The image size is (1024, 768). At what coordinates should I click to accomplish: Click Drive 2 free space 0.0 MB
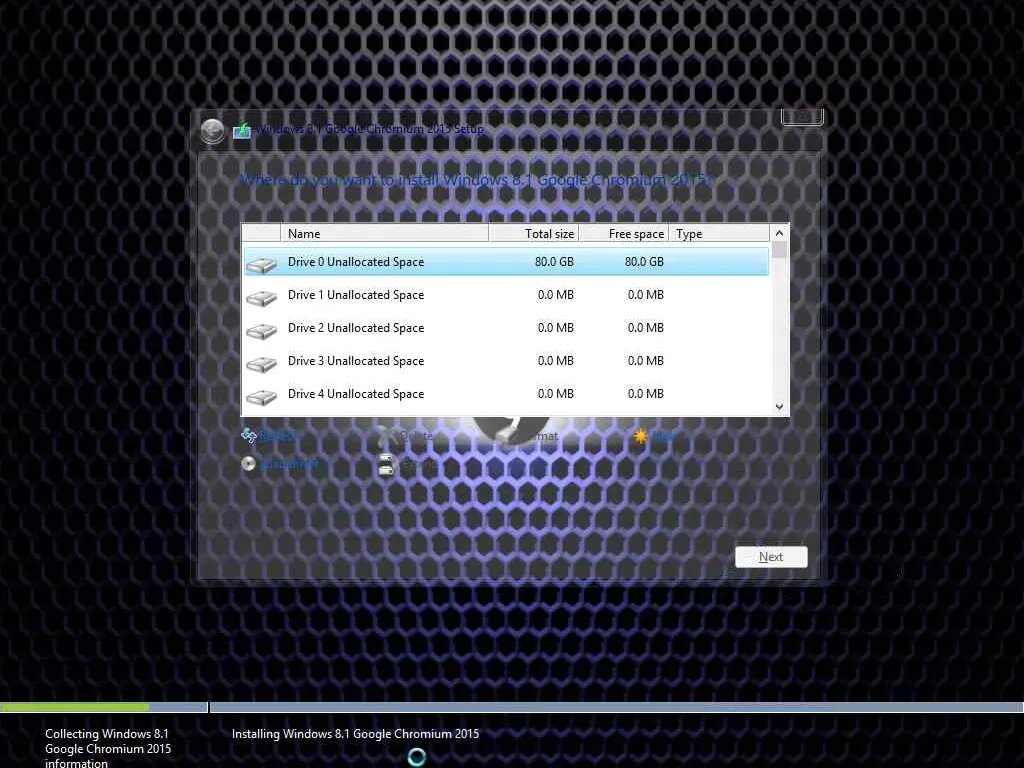point(646,328)
